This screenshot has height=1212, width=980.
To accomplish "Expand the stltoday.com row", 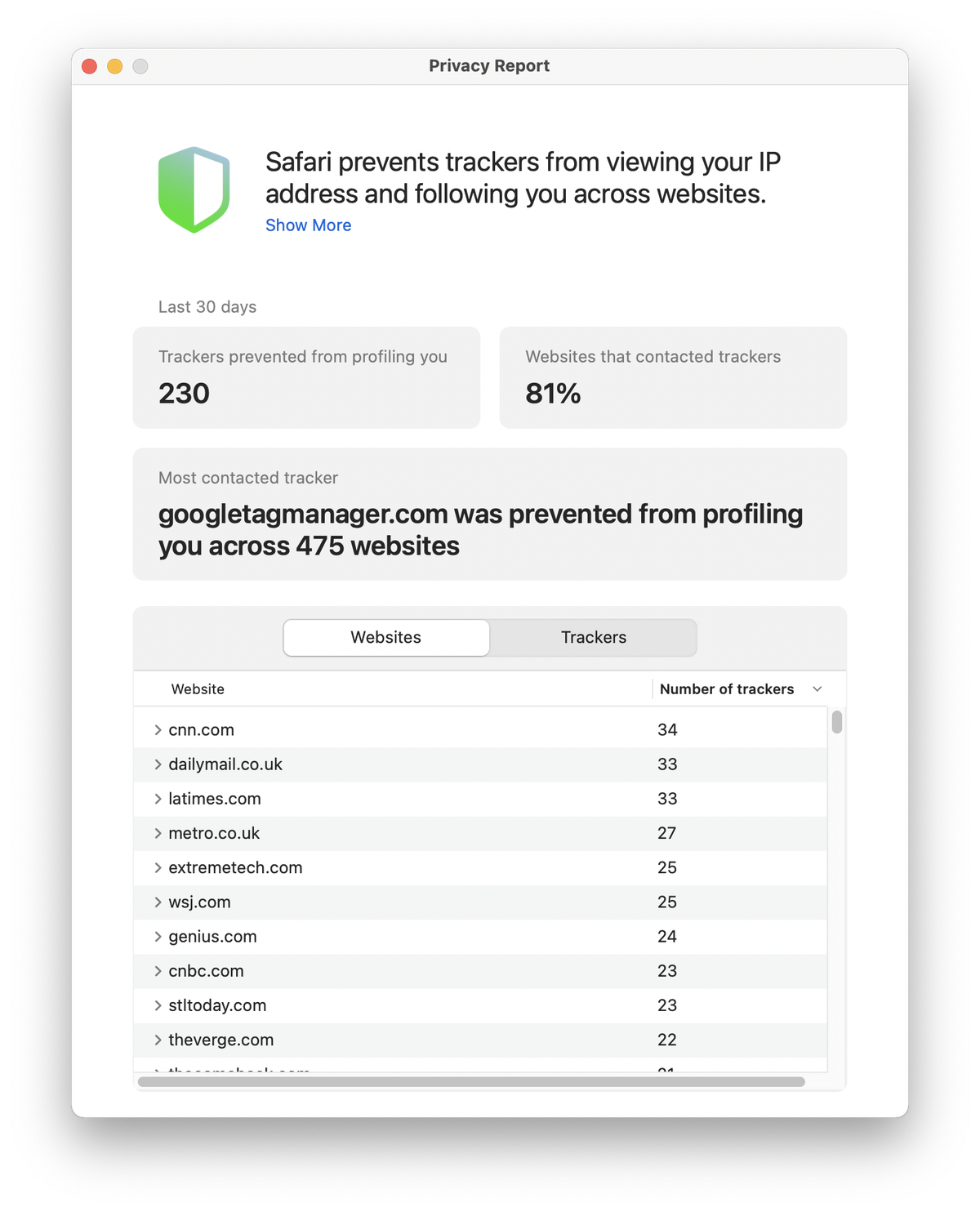I will click(x=158, y=1005).
